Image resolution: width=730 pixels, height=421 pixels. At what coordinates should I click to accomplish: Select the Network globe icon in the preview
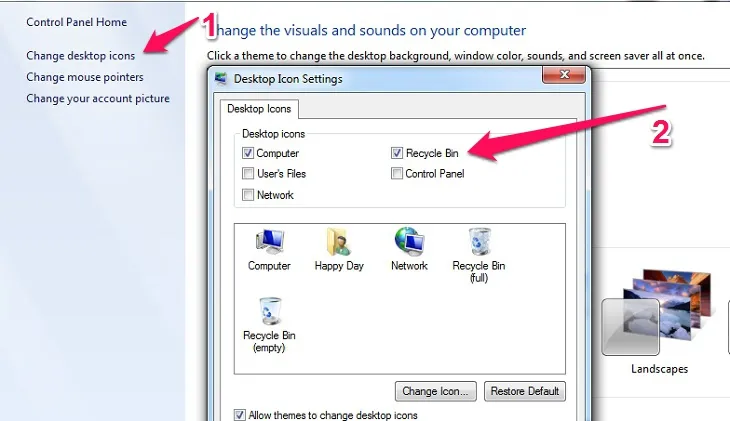click(409, 244)
